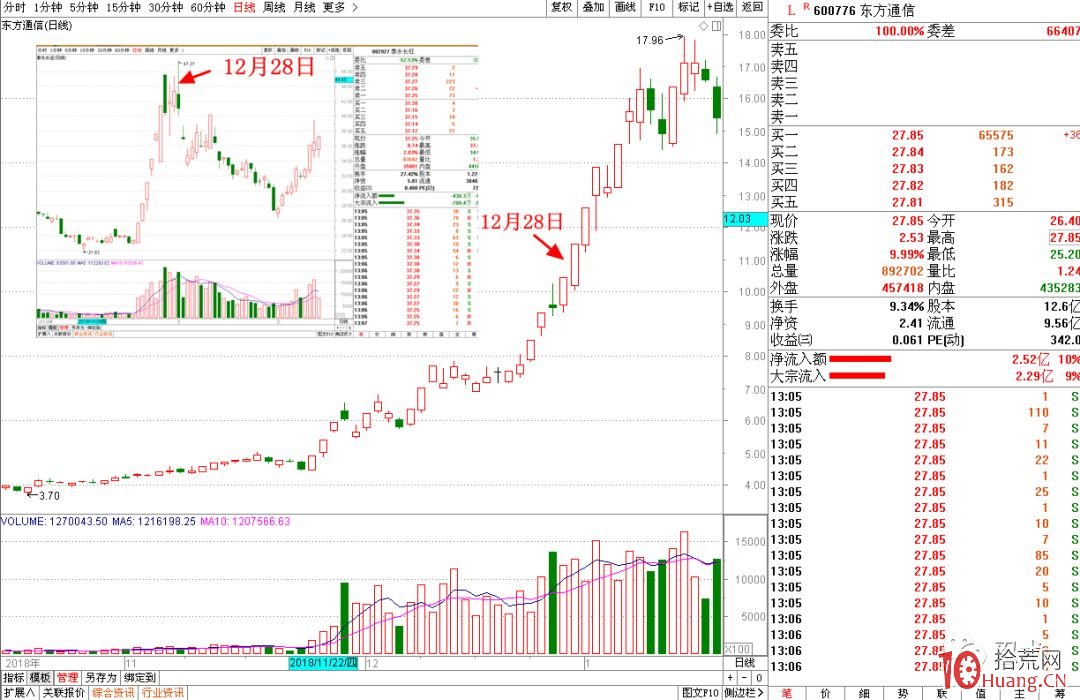Select the 30分钟 period
This screenshot has height=700, width=1080.
click(165, 8)
